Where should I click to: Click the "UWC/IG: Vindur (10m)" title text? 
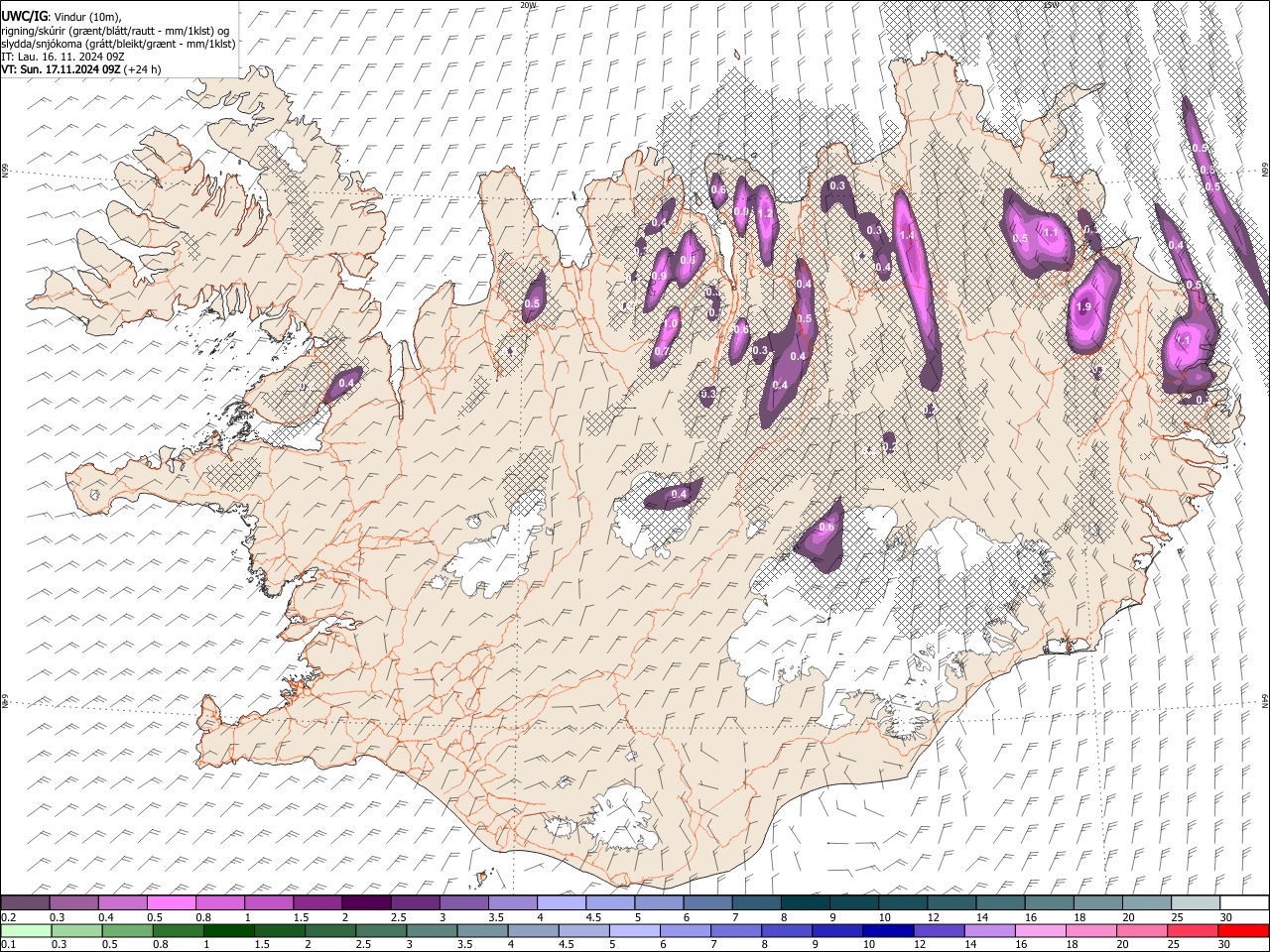(62, 17)
